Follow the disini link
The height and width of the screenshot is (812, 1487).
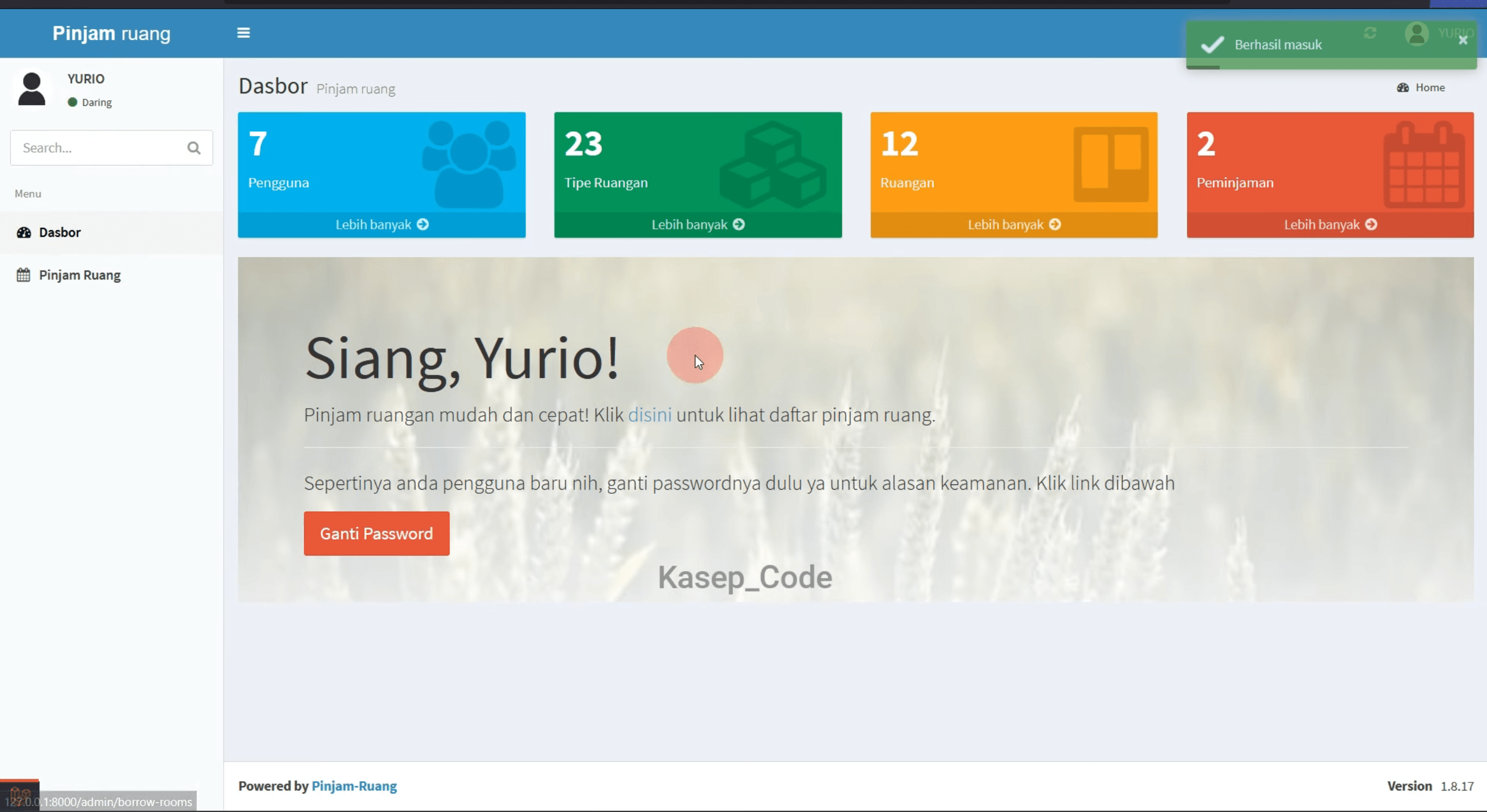click(650, 415)
